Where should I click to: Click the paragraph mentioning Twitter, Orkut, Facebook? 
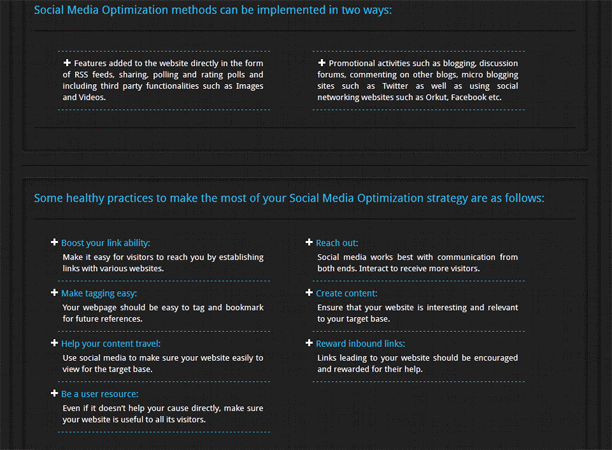coord(417,80)
